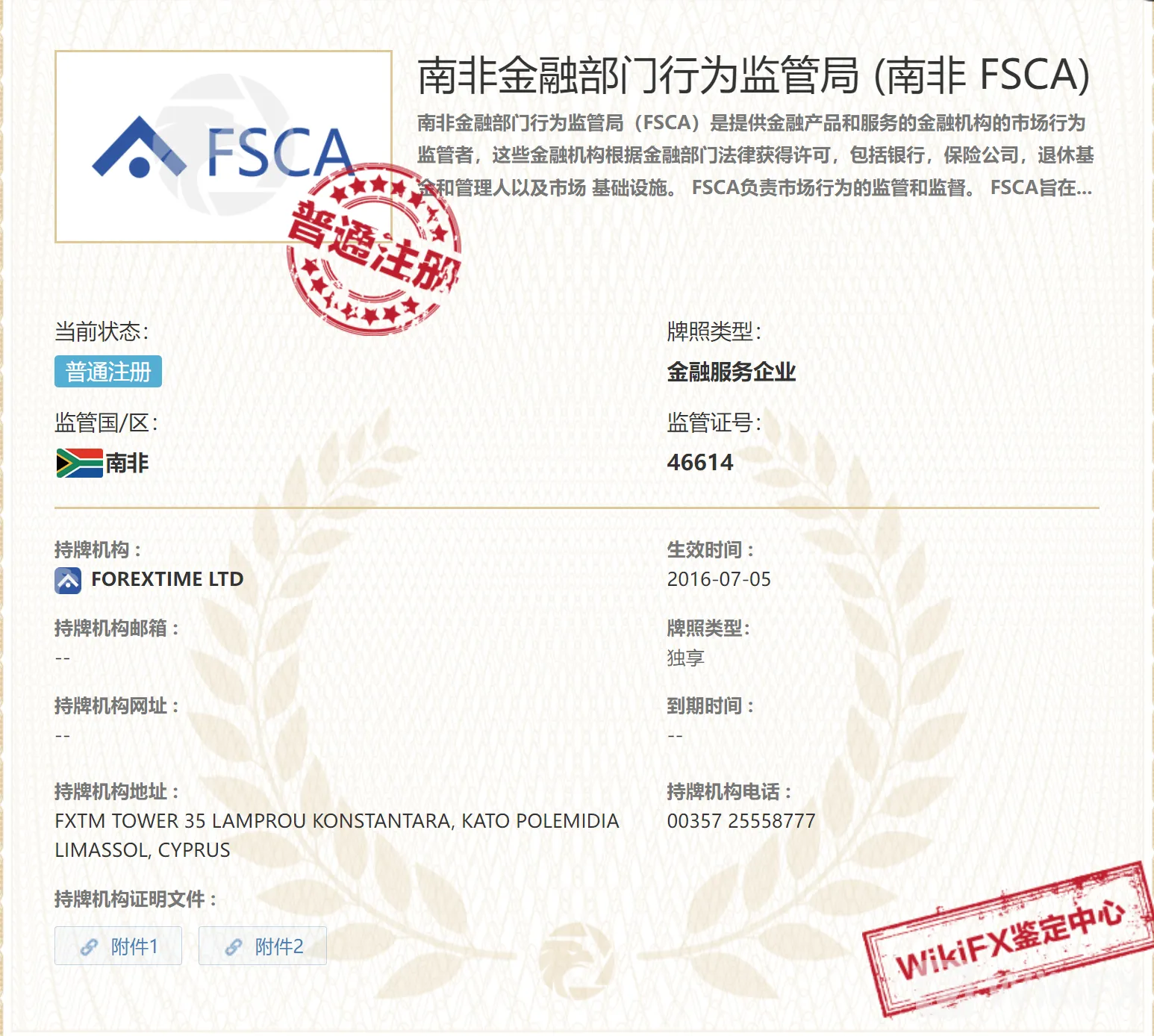
Task: Open the FOREXTIME LTD institution name
Action: (x=167, y=579)
